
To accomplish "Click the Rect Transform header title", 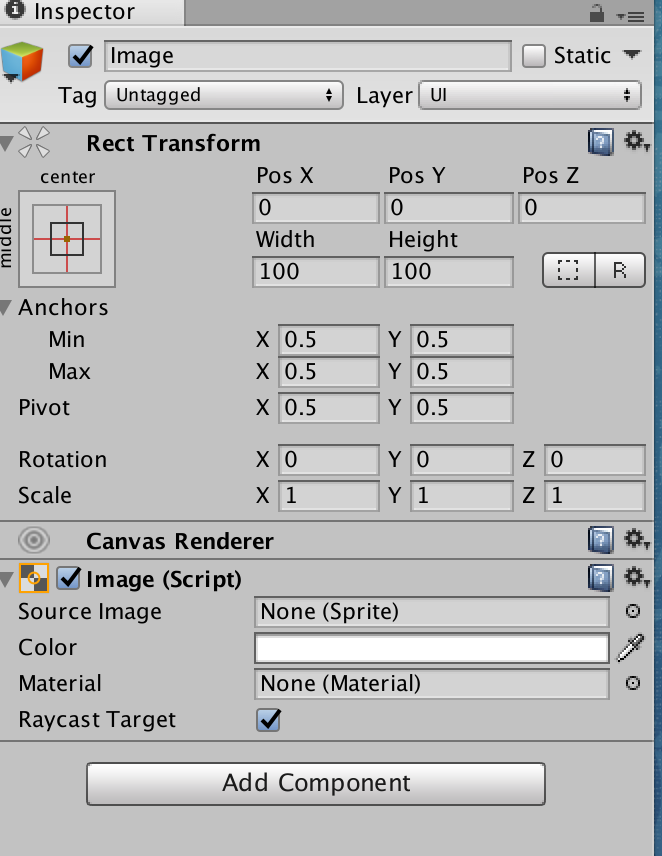I will [174, 144].
